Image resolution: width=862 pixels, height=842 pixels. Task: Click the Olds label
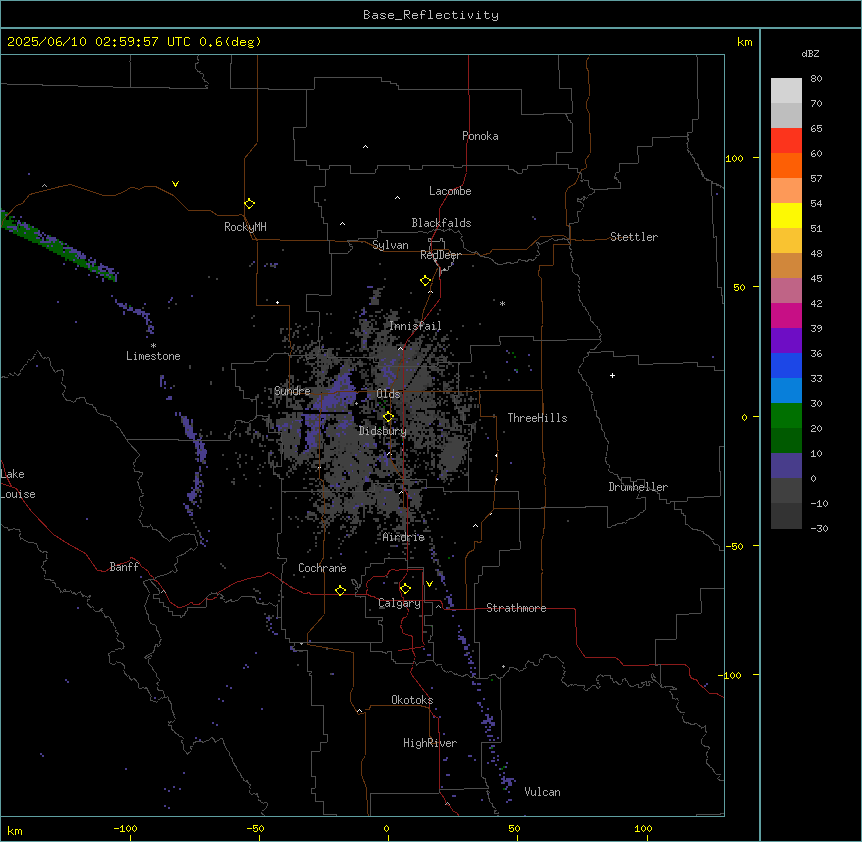pyautogui.click(x=388, y=394)
